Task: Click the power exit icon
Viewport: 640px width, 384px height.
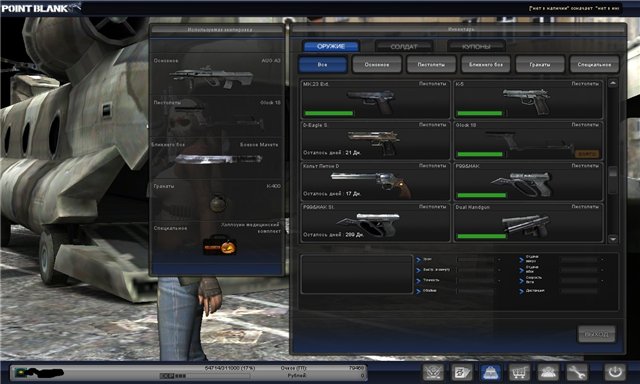Action: click(x=615, y=372)
